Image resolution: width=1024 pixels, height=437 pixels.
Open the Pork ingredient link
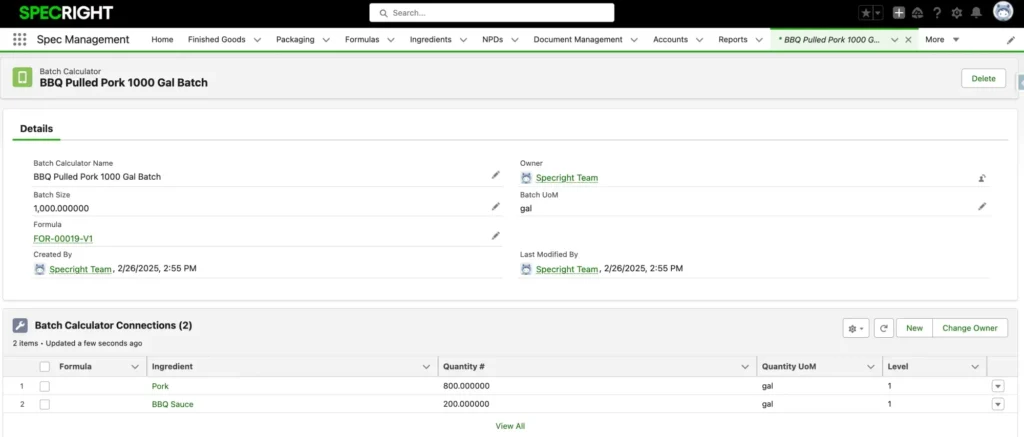tap(160, 386)
